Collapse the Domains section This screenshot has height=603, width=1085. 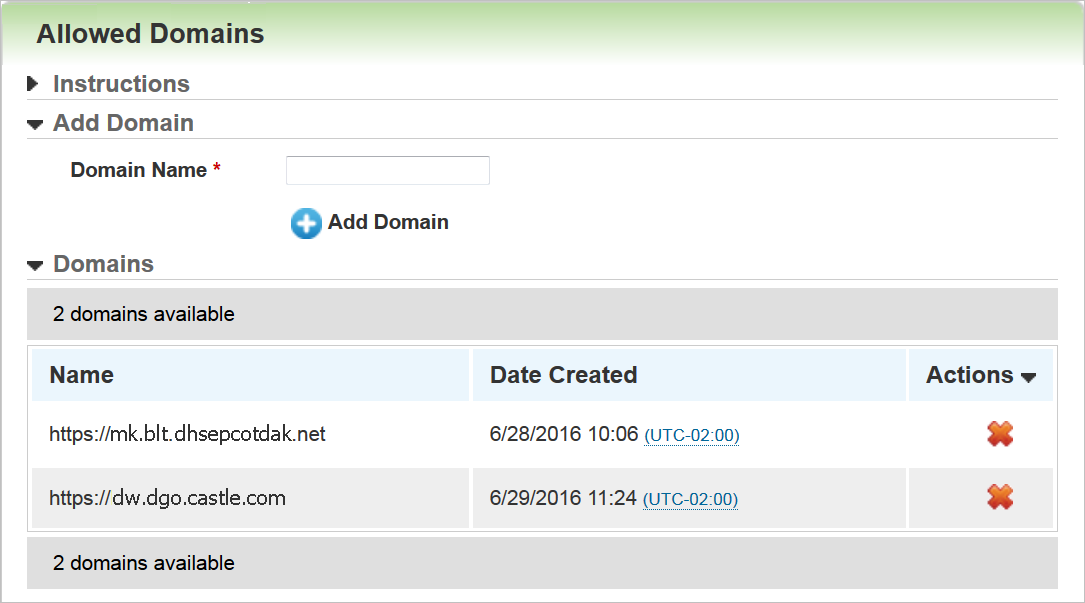(x=35, y=264)
